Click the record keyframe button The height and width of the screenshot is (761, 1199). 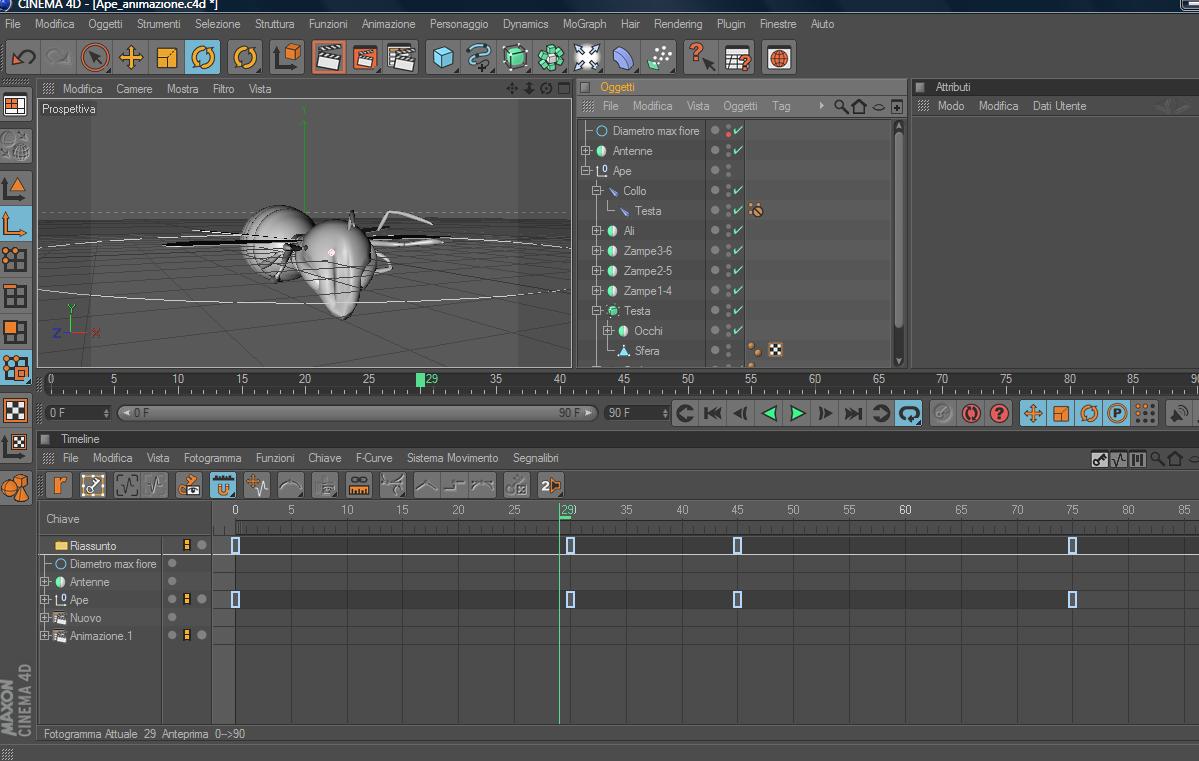pos(942,413)
